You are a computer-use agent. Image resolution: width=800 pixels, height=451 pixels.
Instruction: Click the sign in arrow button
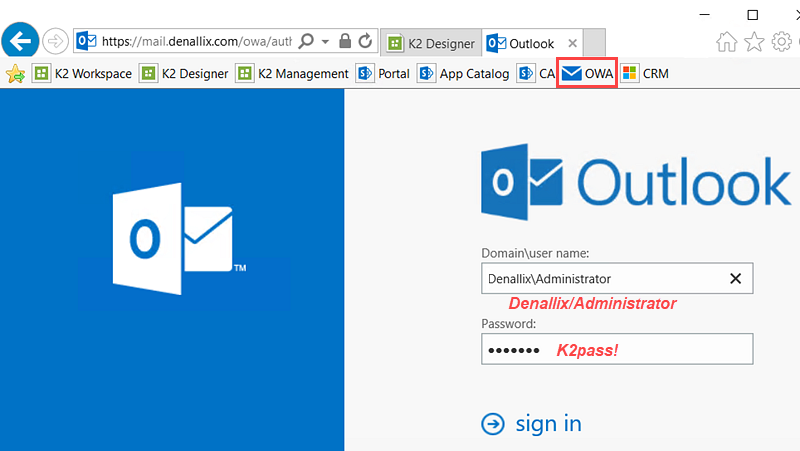coord(531,424)
